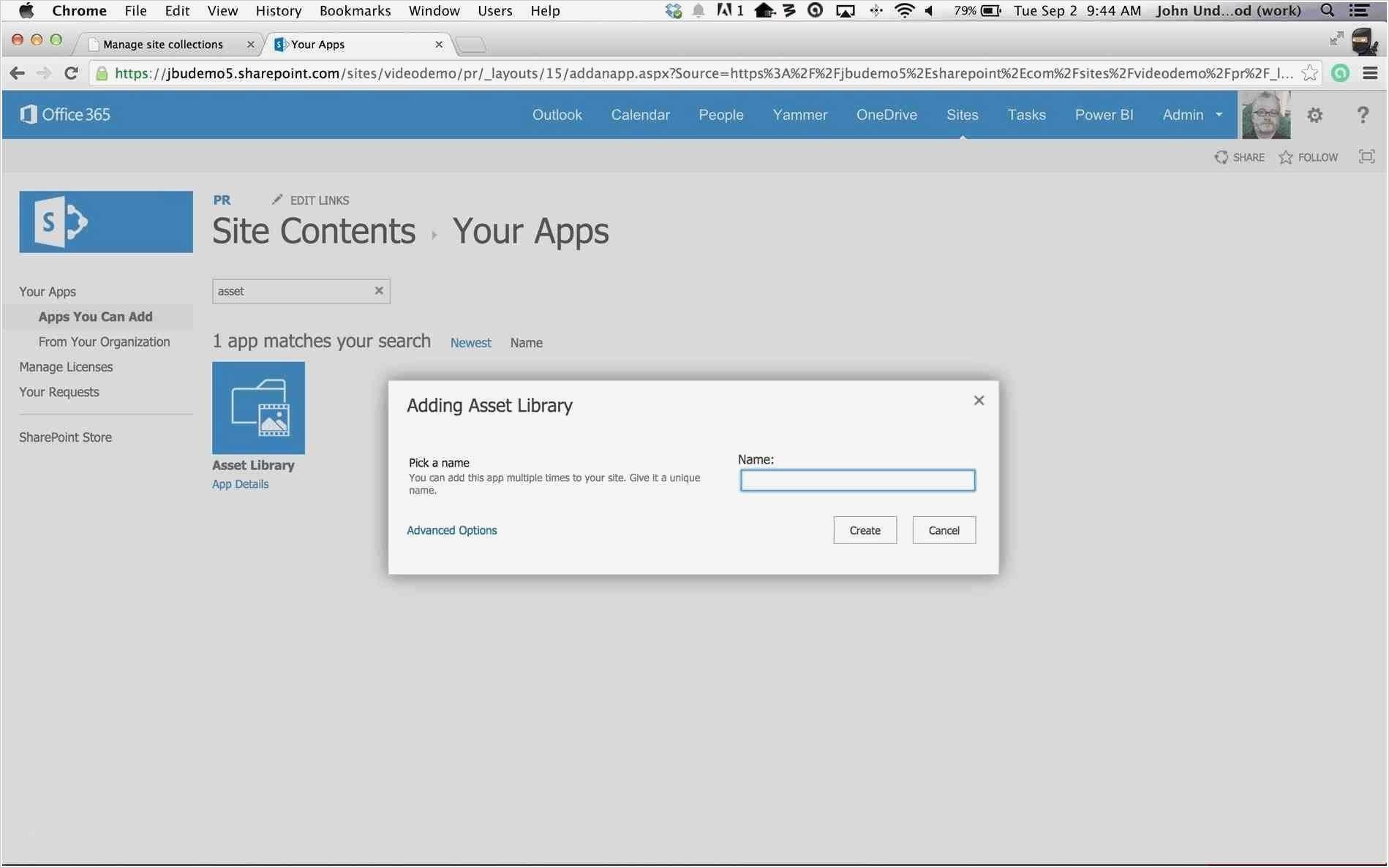This screenshot has width=1389, height=868.
Task: Click the fullscreen arrows icon
Action: coord(1336,38)
